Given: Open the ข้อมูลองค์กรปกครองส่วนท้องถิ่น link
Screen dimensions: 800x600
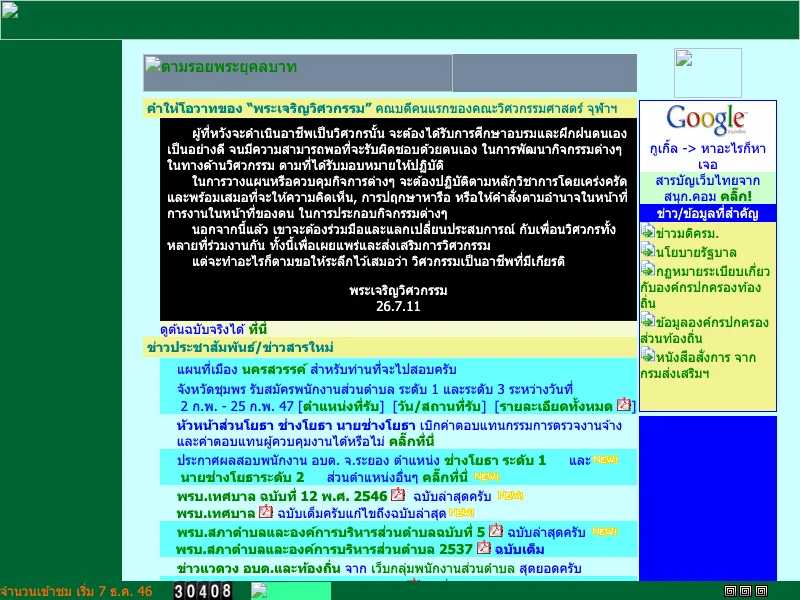Looking at the screenshot, I should point(705,330).
